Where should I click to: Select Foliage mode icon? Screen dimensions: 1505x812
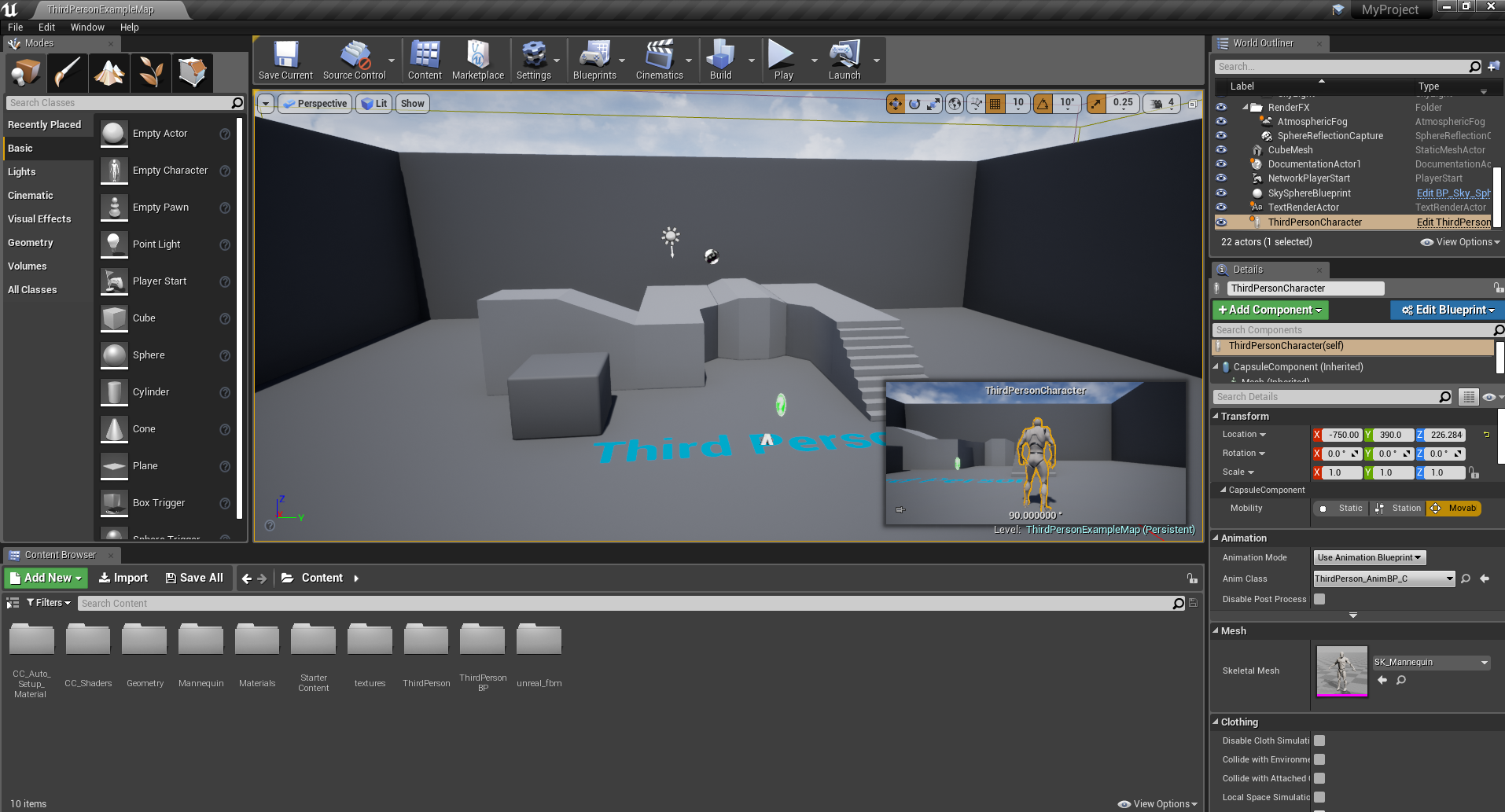(x=151, y=73)
